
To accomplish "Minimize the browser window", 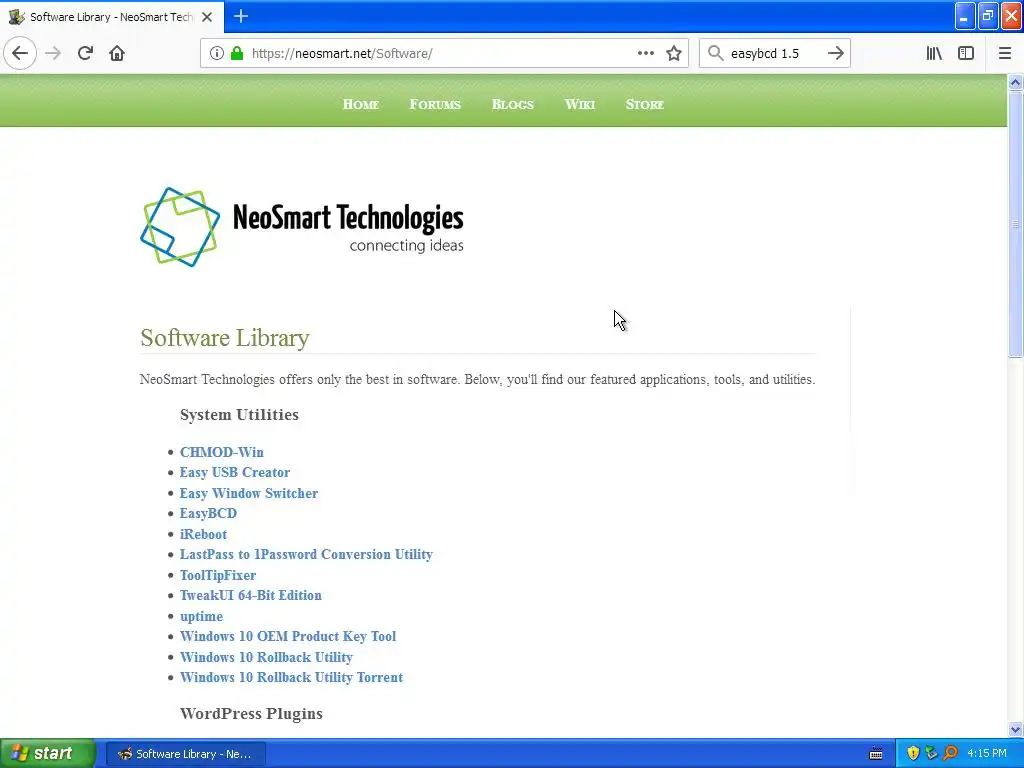I will (965, 16).
